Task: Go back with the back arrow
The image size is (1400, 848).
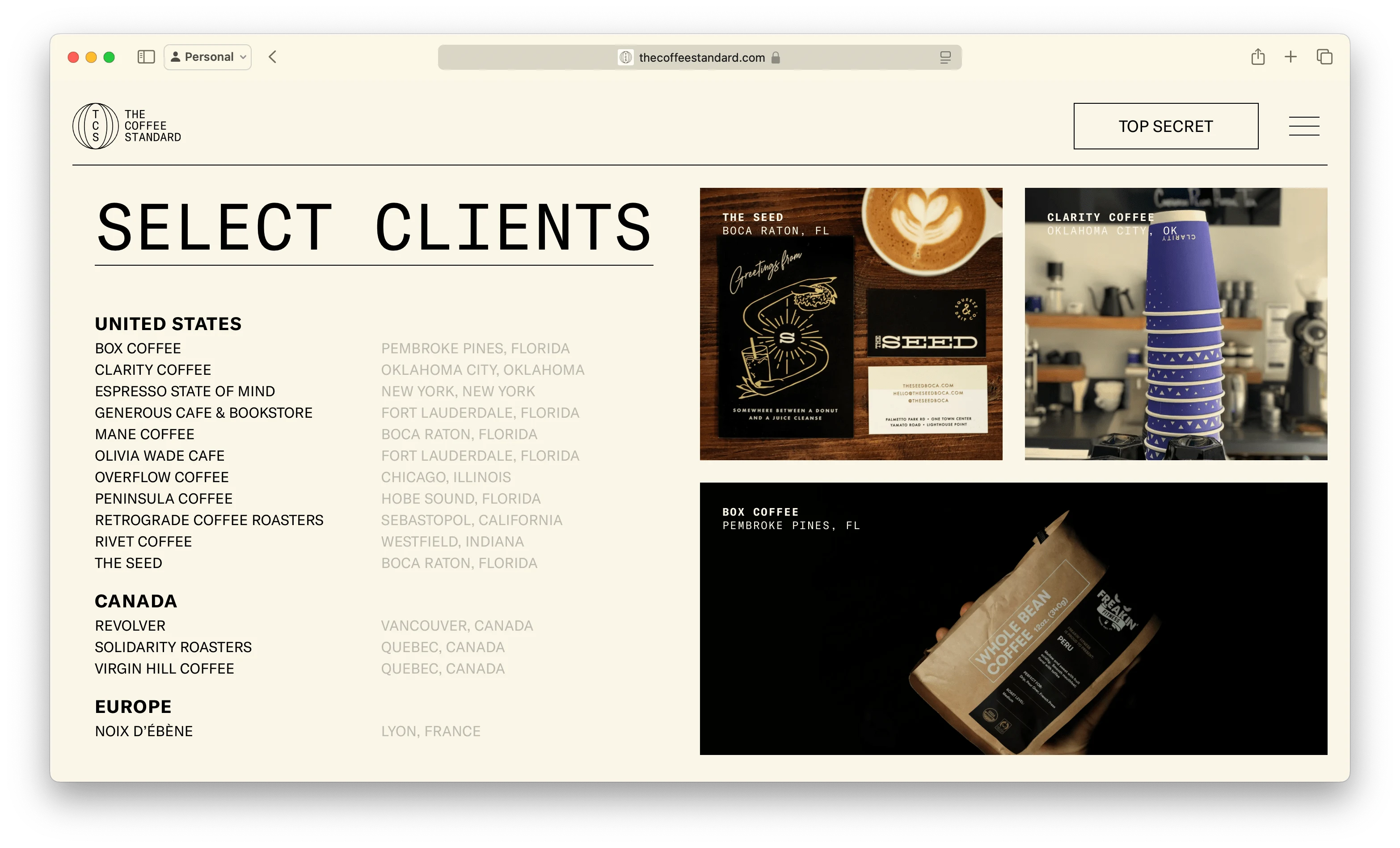Action: [x=273, y=57]
